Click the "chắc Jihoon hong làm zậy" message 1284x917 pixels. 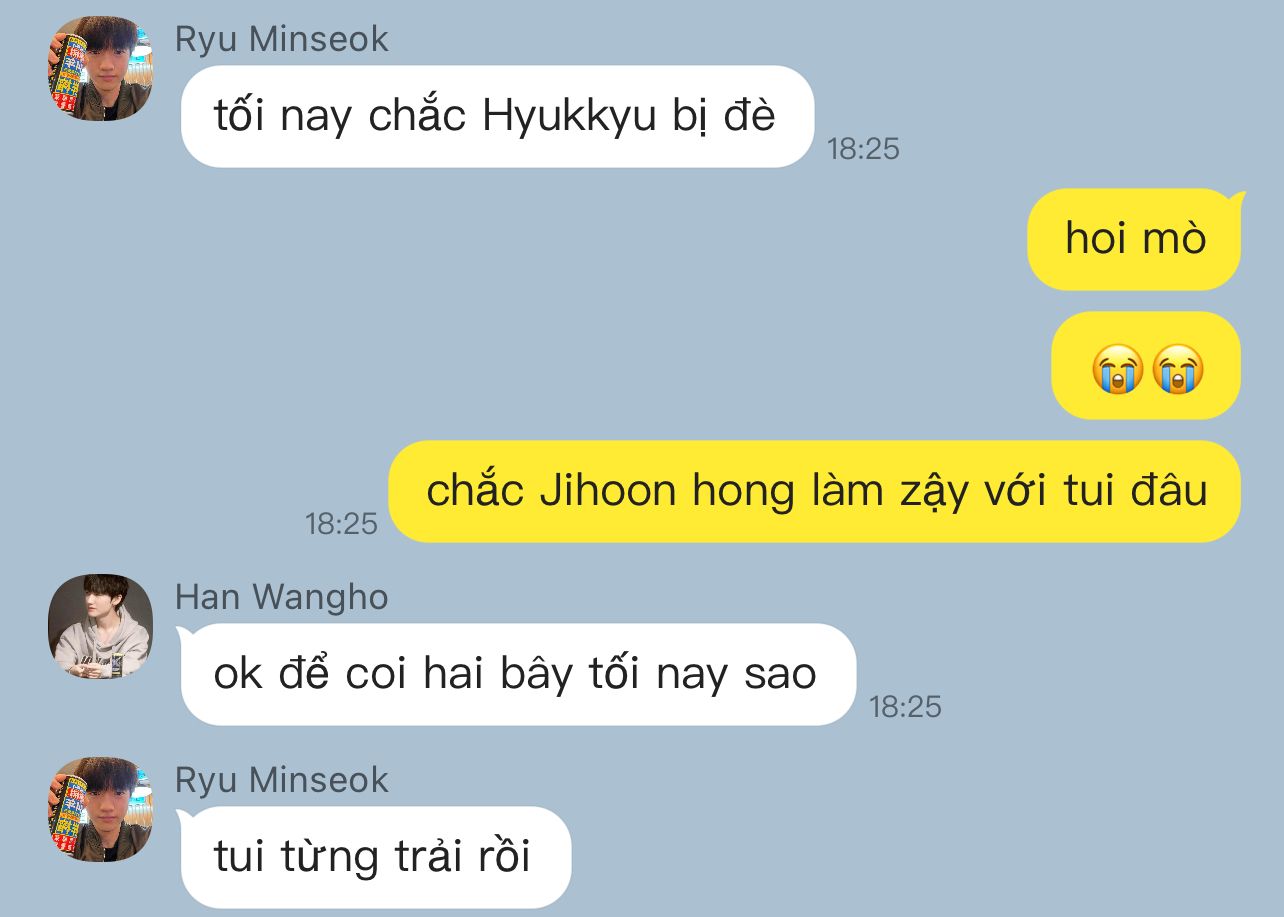point(815,491)
